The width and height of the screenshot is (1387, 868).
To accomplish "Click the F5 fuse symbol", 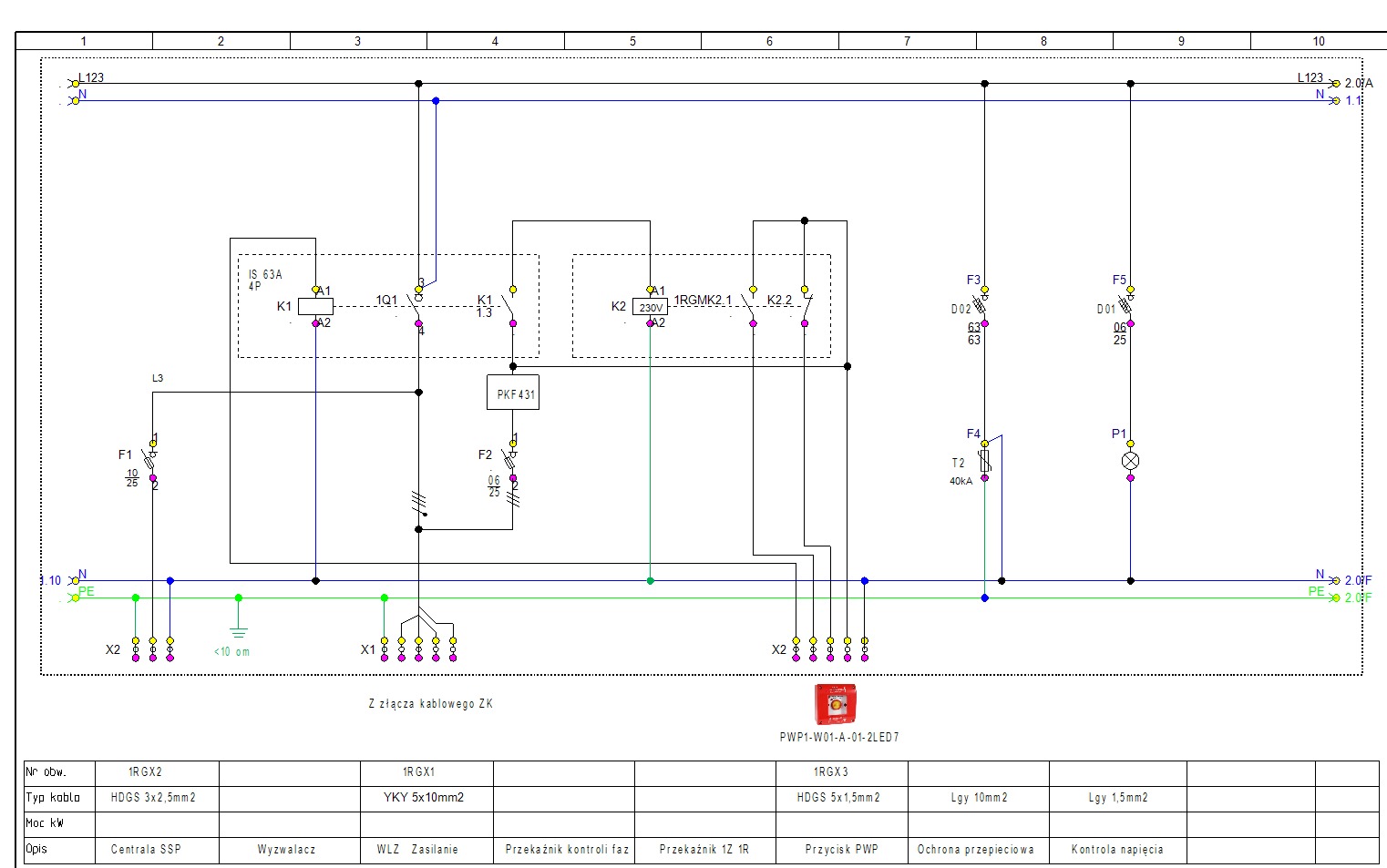I will coord(1129,306).
